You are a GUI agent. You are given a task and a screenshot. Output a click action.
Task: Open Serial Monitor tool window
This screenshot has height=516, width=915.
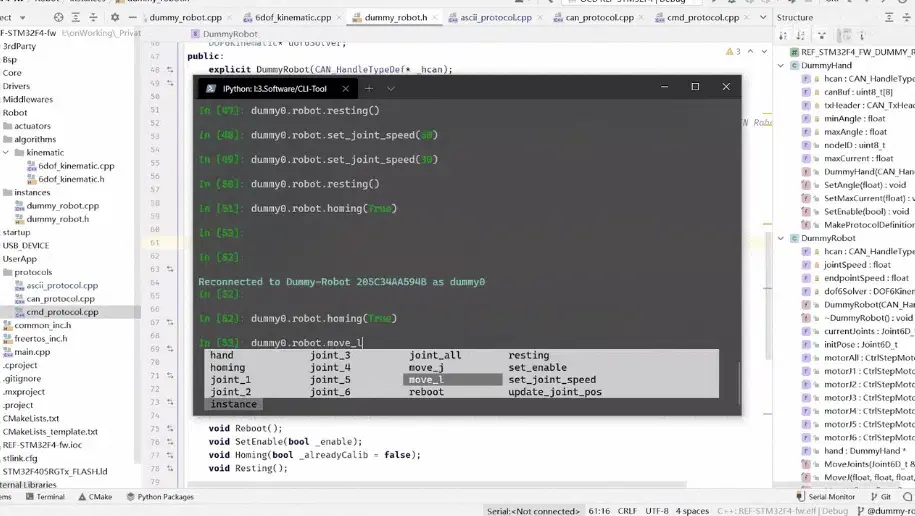point(826,497)
